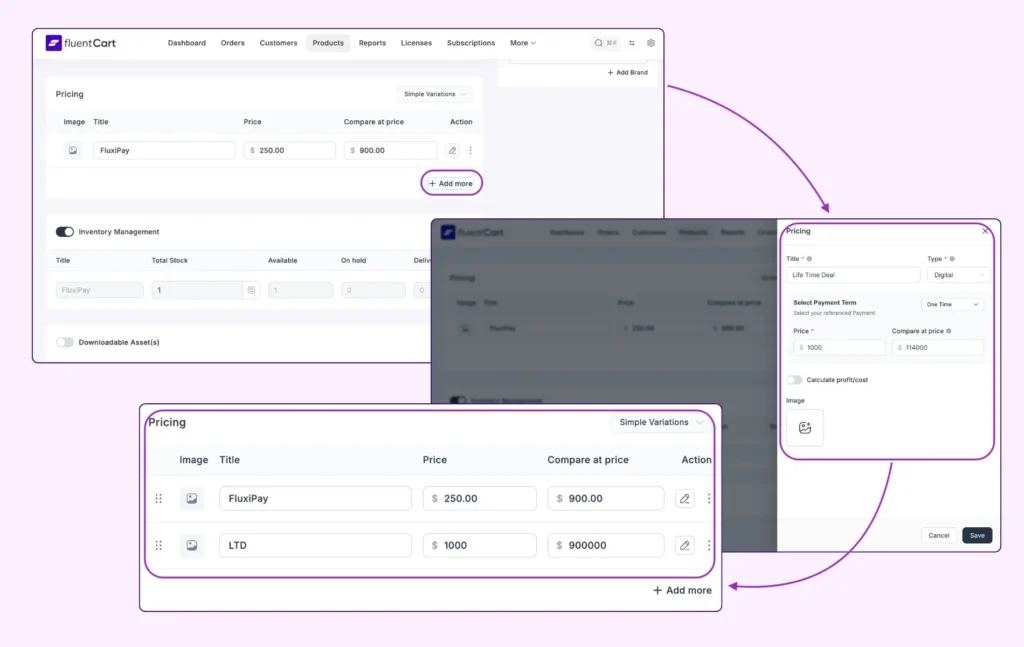Viewport: 1024px width, 647px height.
Task: Click the settings gear in the top bar
Action: (651, 43)
